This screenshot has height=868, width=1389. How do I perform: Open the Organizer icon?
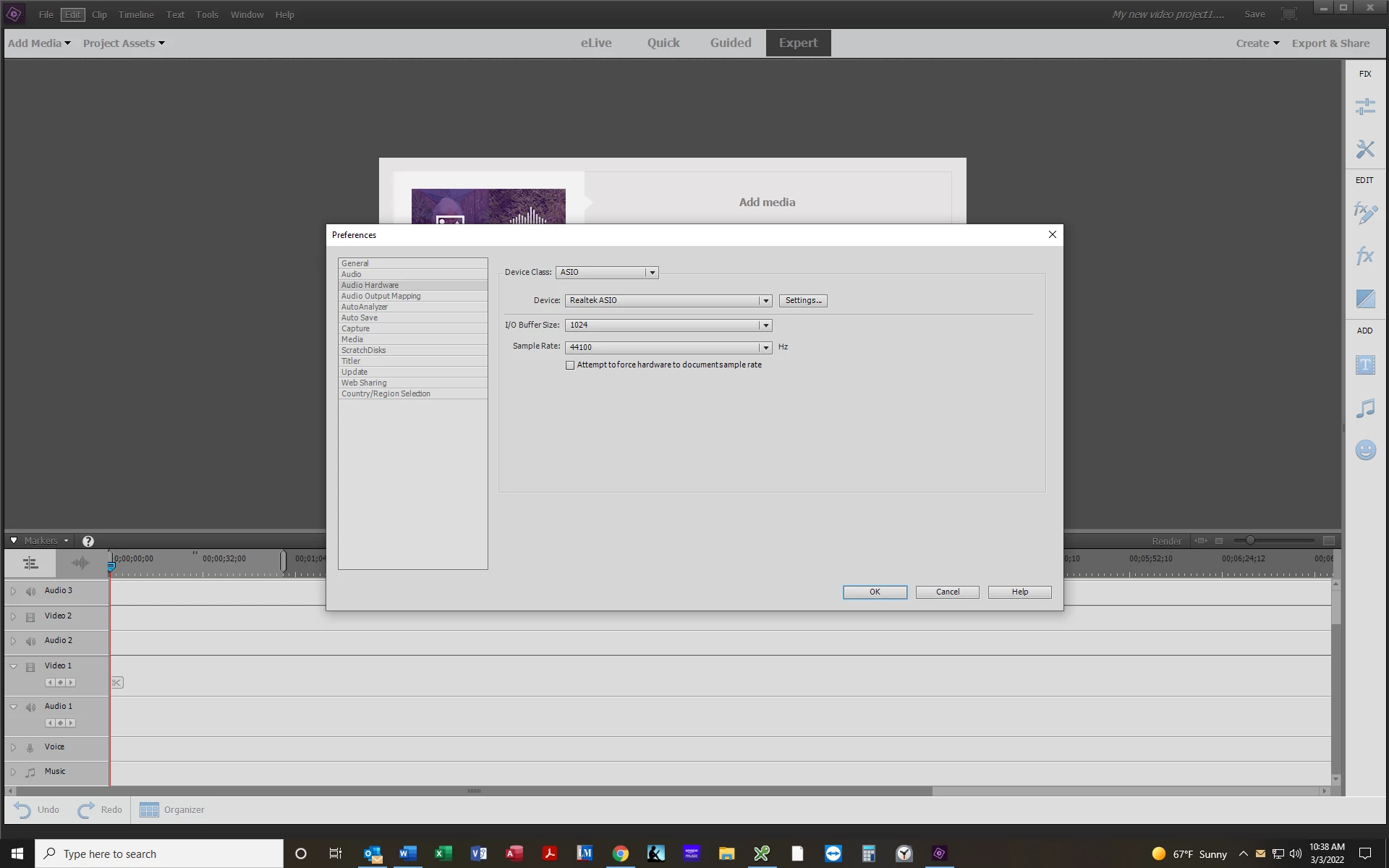[x=149, y=809]
